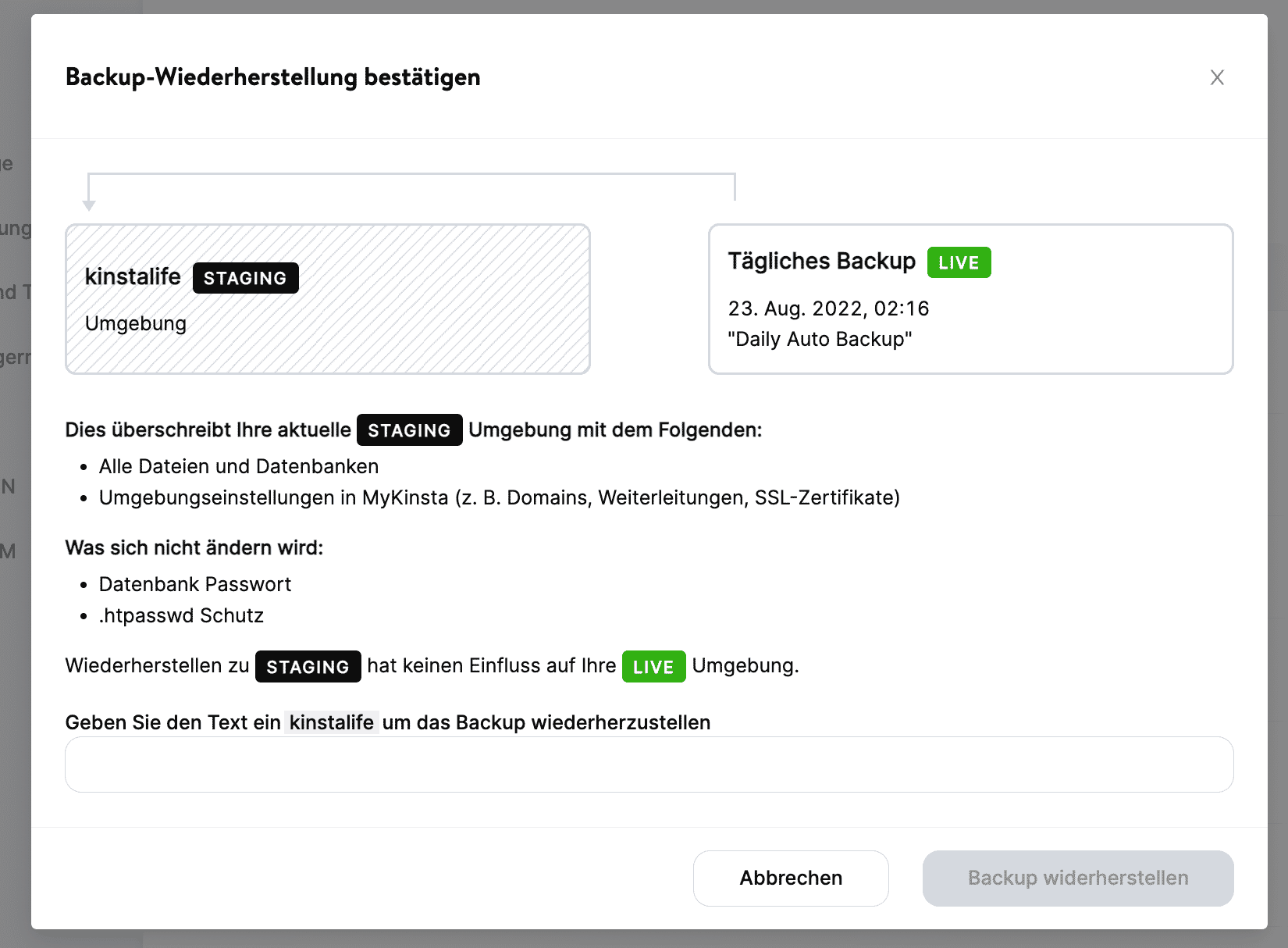Screen dimensions: 1288x948
Task: Click the green LIVE badge beside Tägliches Backup
Action: coord(959,262)
